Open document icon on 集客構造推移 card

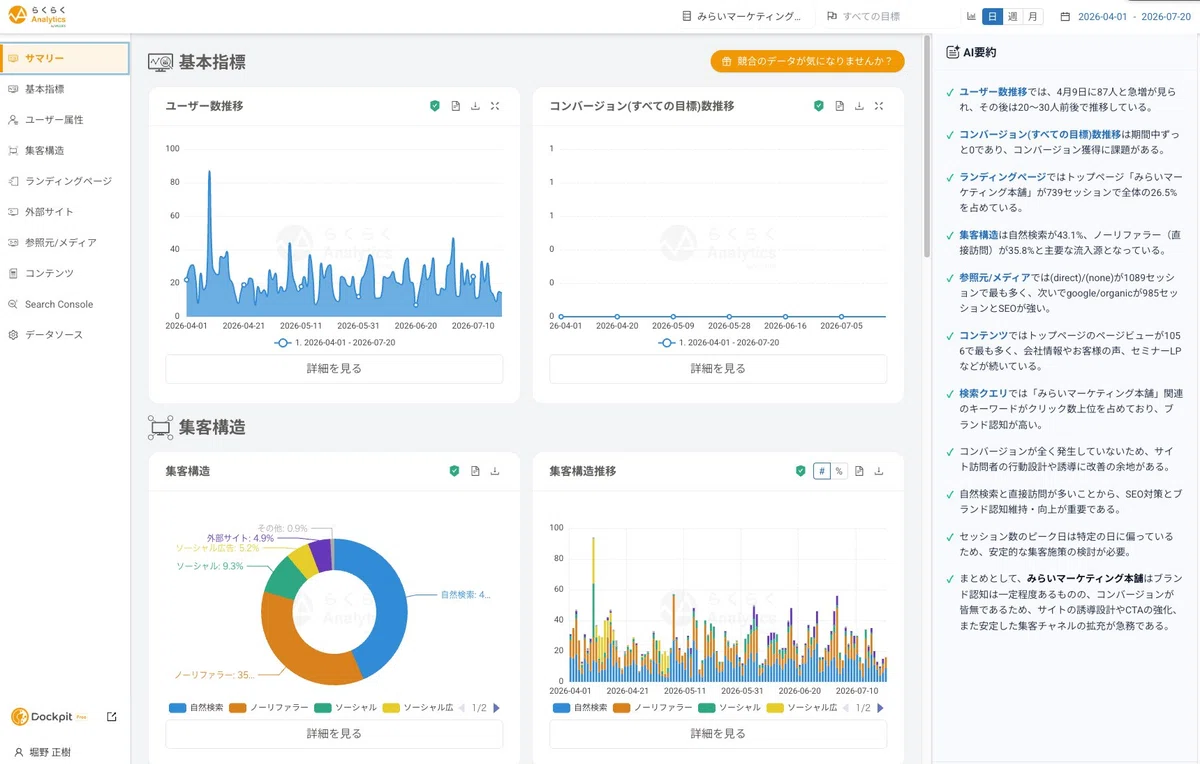[x=859, y=471]
